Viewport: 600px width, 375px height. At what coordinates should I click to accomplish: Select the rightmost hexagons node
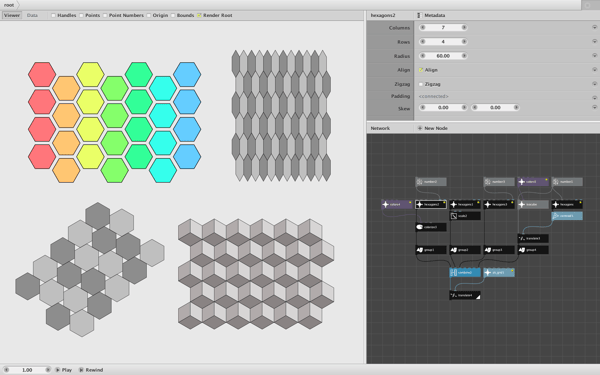[567, 204]
